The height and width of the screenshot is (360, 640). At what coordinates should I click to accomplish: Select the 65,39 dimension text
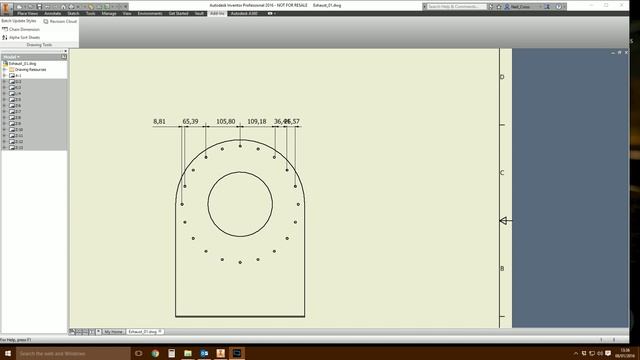point(190,121)
